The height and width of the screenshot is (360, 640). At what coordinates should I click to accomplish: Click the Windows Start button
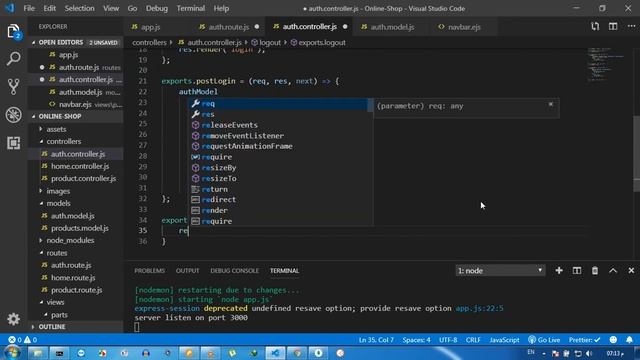tap(11, 353)
